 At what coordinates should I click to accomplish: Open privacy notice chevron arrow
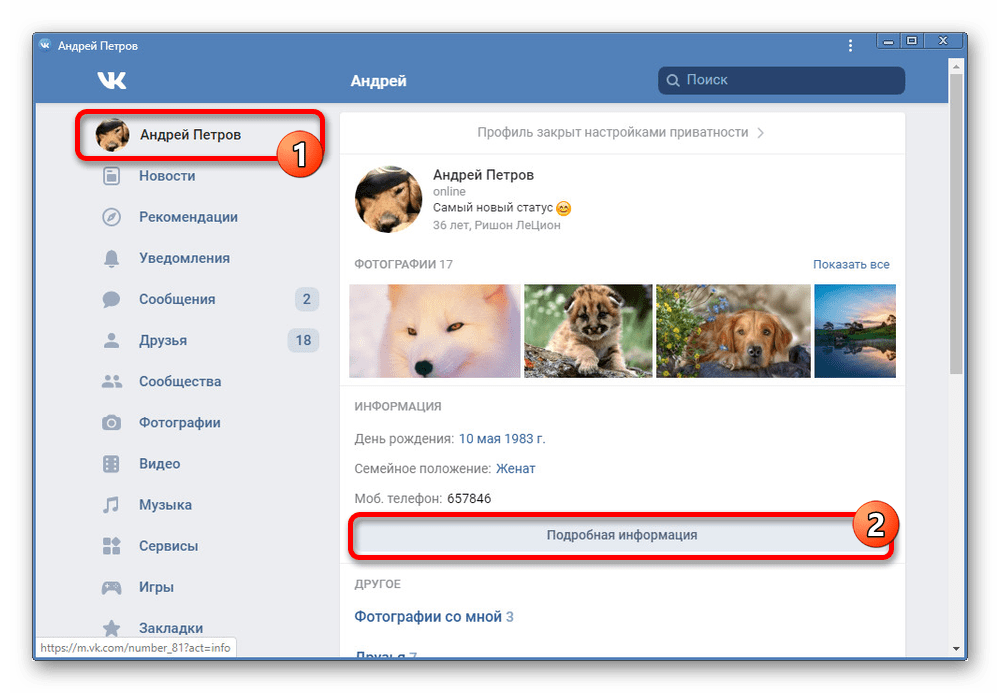[x=760, y=133]
